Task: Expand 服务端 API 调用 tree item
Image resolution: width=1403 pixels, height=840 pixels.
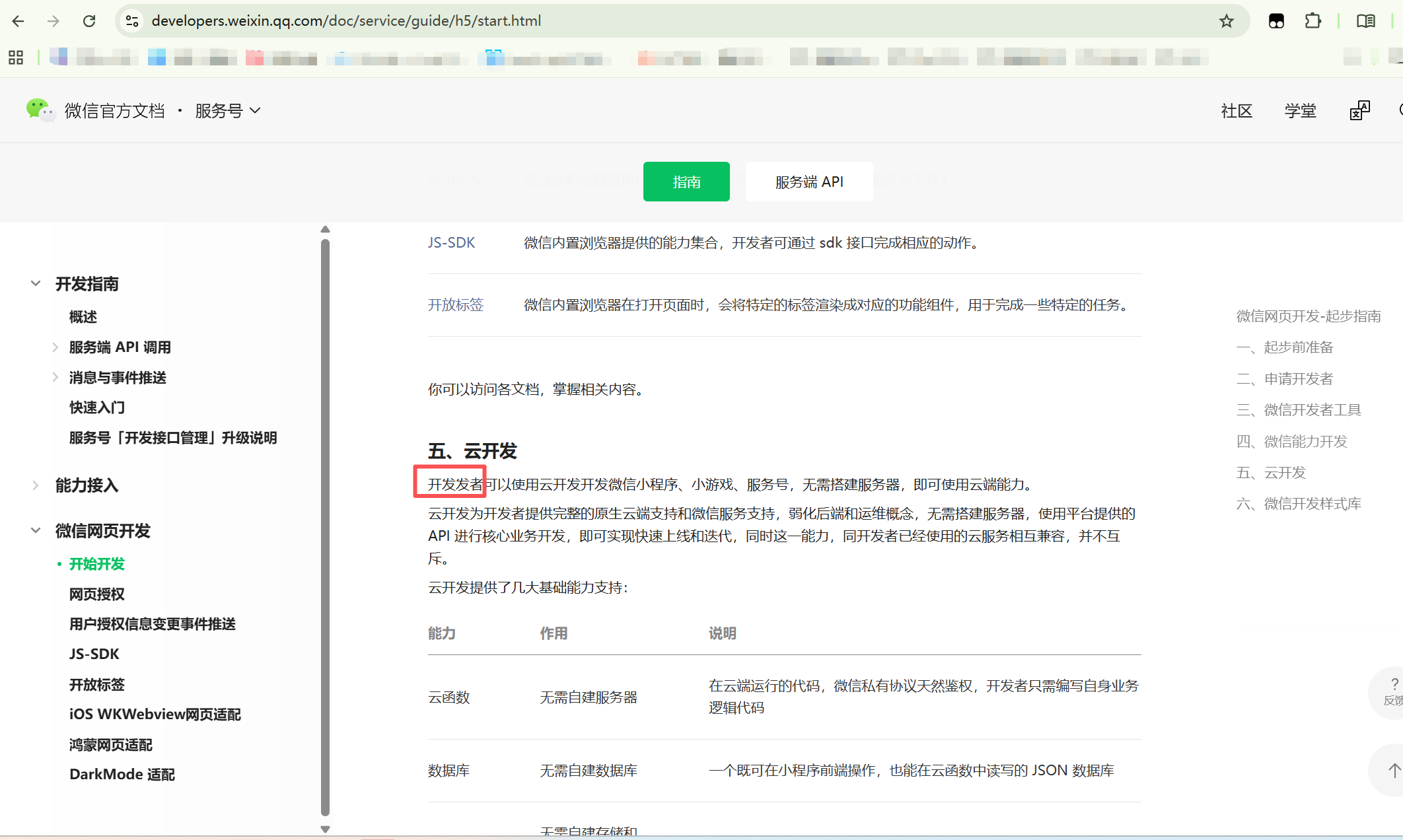Action: tap(55, 347)
